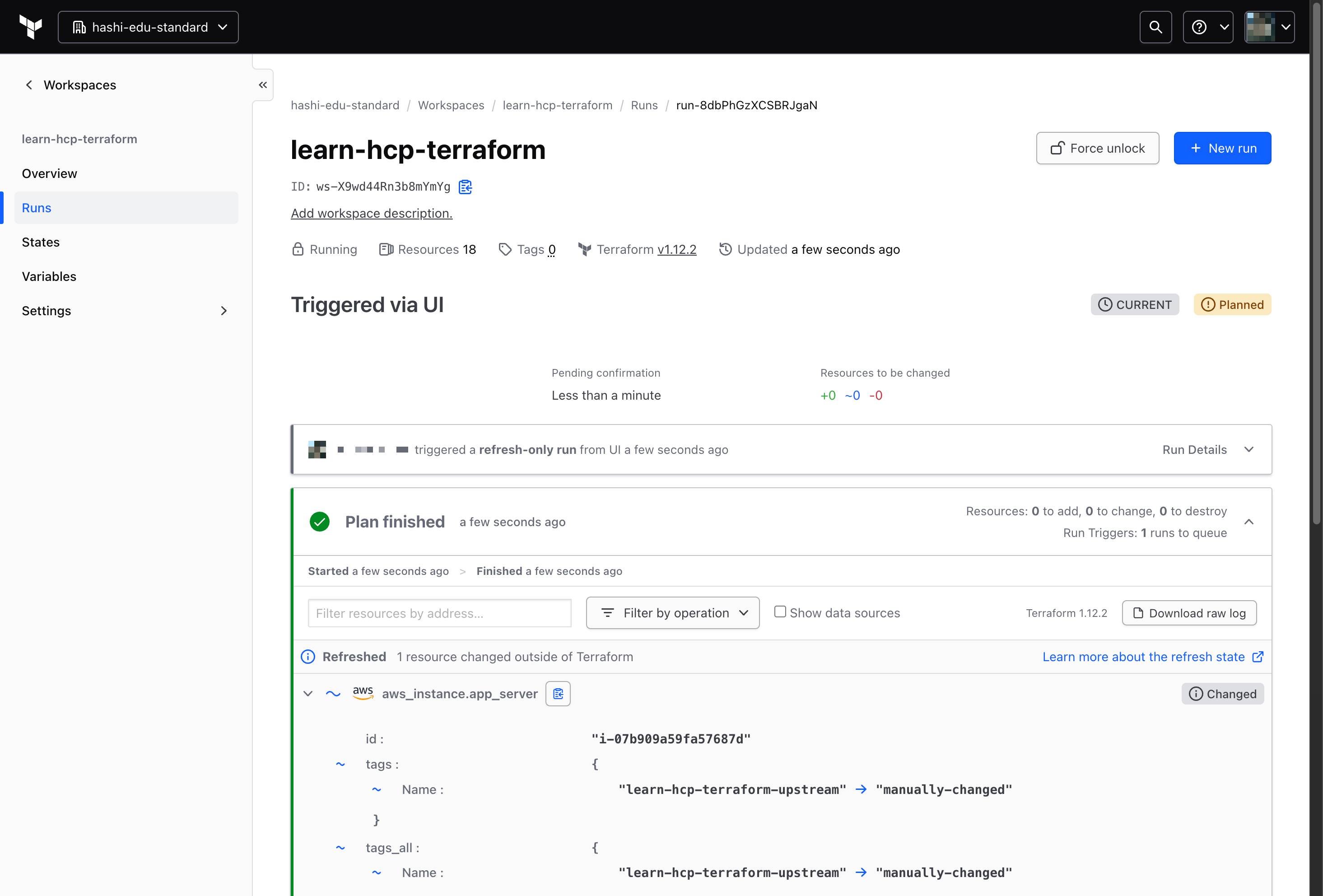The image size is (1323, 896).
Task: Open the search magnifier icon
Action: pyautogui.click(x=1155, y=27)
